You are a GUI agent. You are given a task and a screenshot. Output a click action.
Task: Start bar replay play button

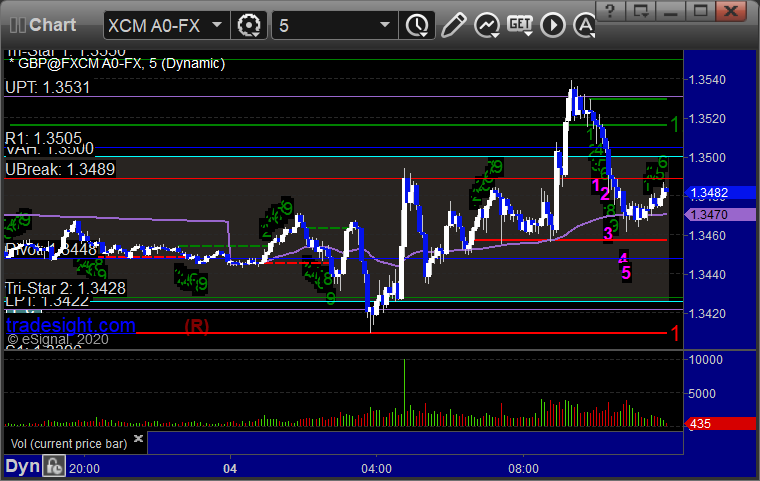click(553, 25)
